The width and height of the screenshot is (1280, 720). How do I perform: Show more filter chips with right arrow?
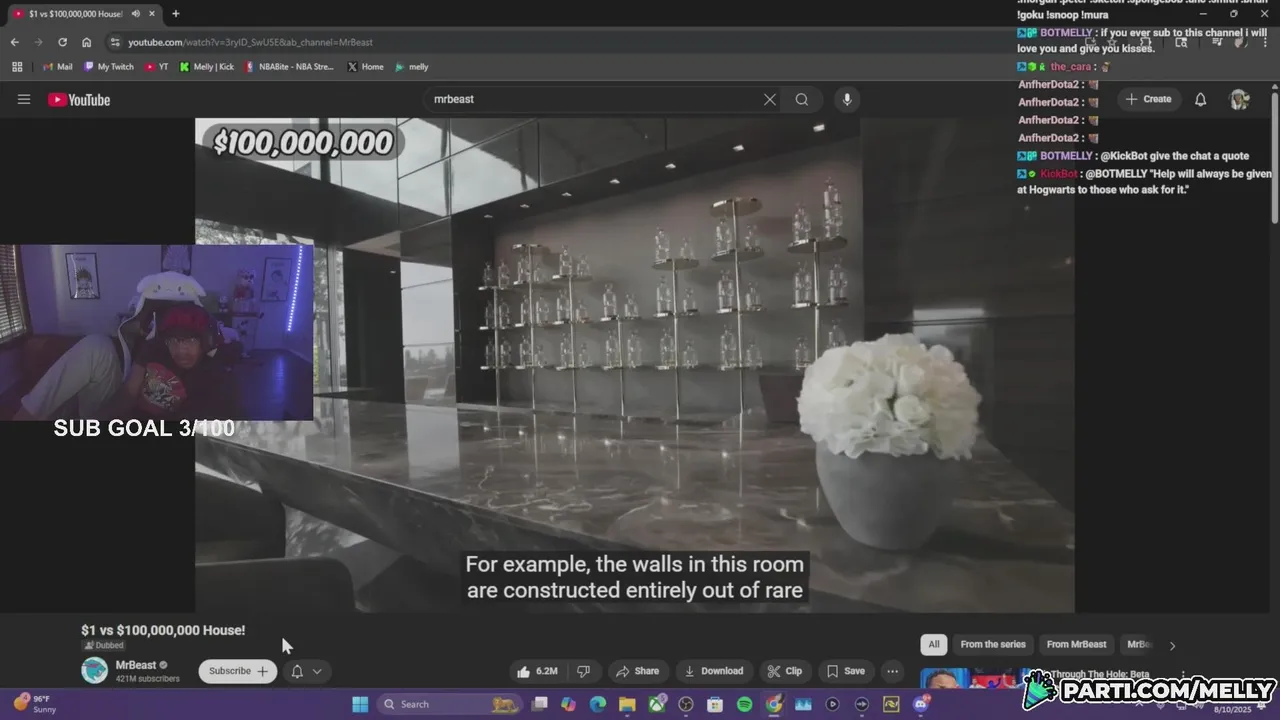[1172, 645]
